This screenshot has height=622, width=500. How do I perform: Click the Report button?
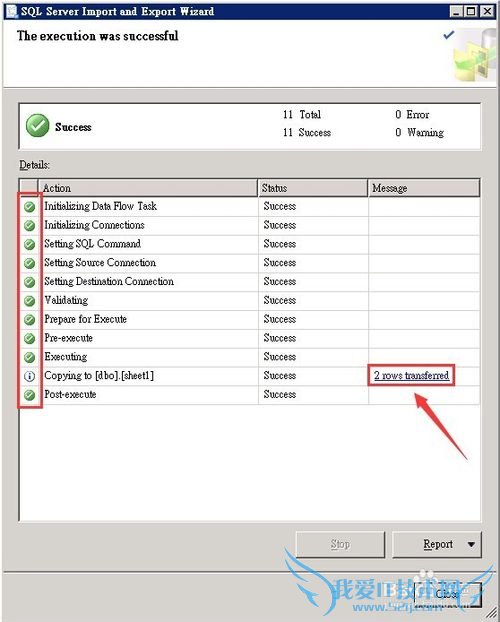[437, 545]
